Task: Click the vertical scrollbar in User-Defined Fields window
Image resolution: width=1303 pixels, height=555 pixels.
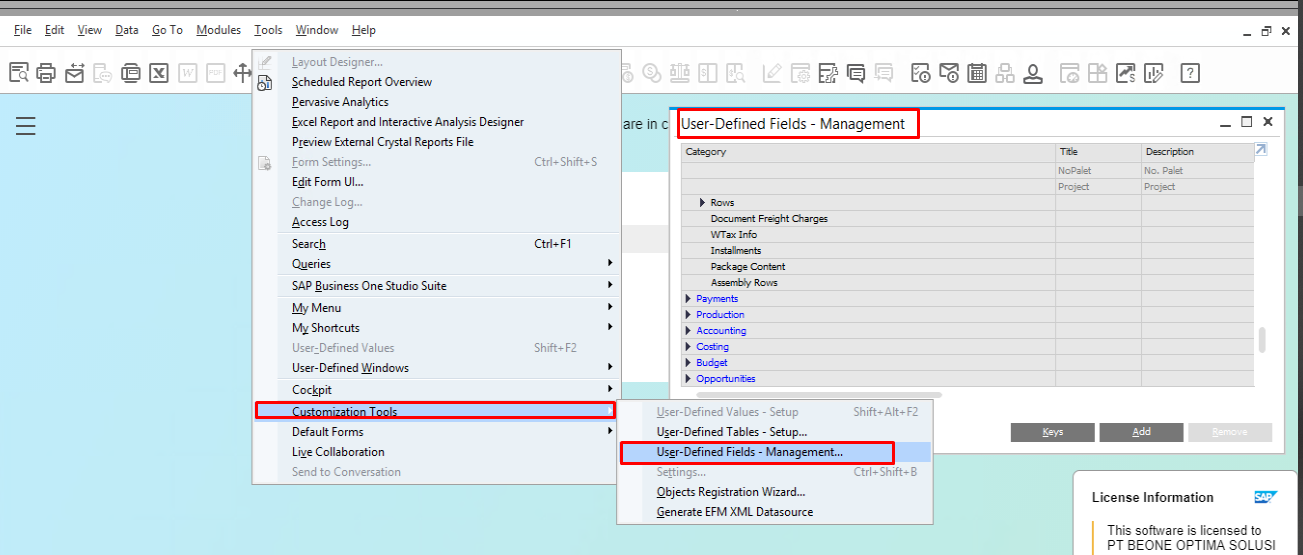Action: tap(1262, 340)
